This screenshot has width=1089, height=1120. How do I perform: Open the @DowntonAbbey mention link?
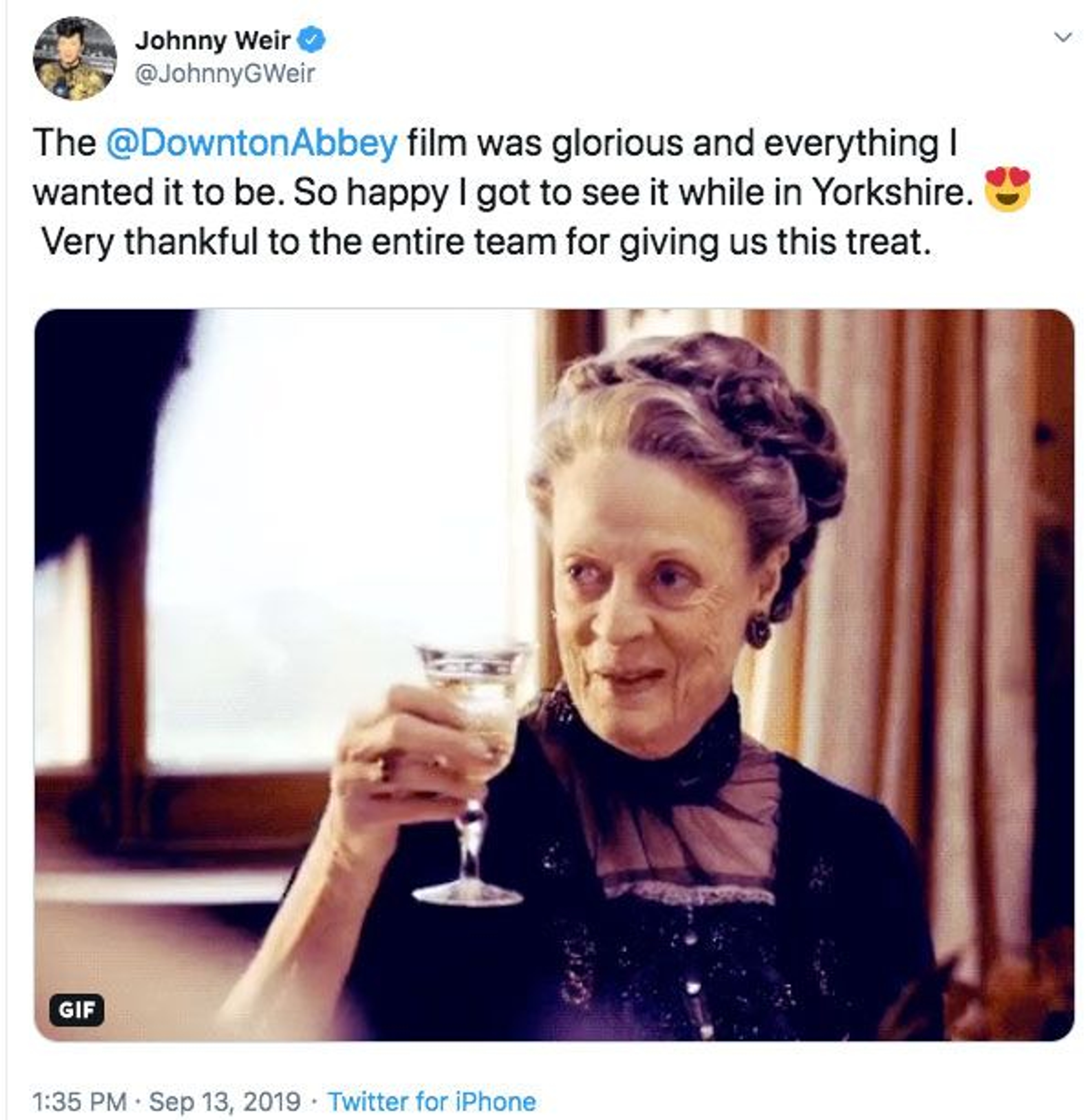[252, 143]
